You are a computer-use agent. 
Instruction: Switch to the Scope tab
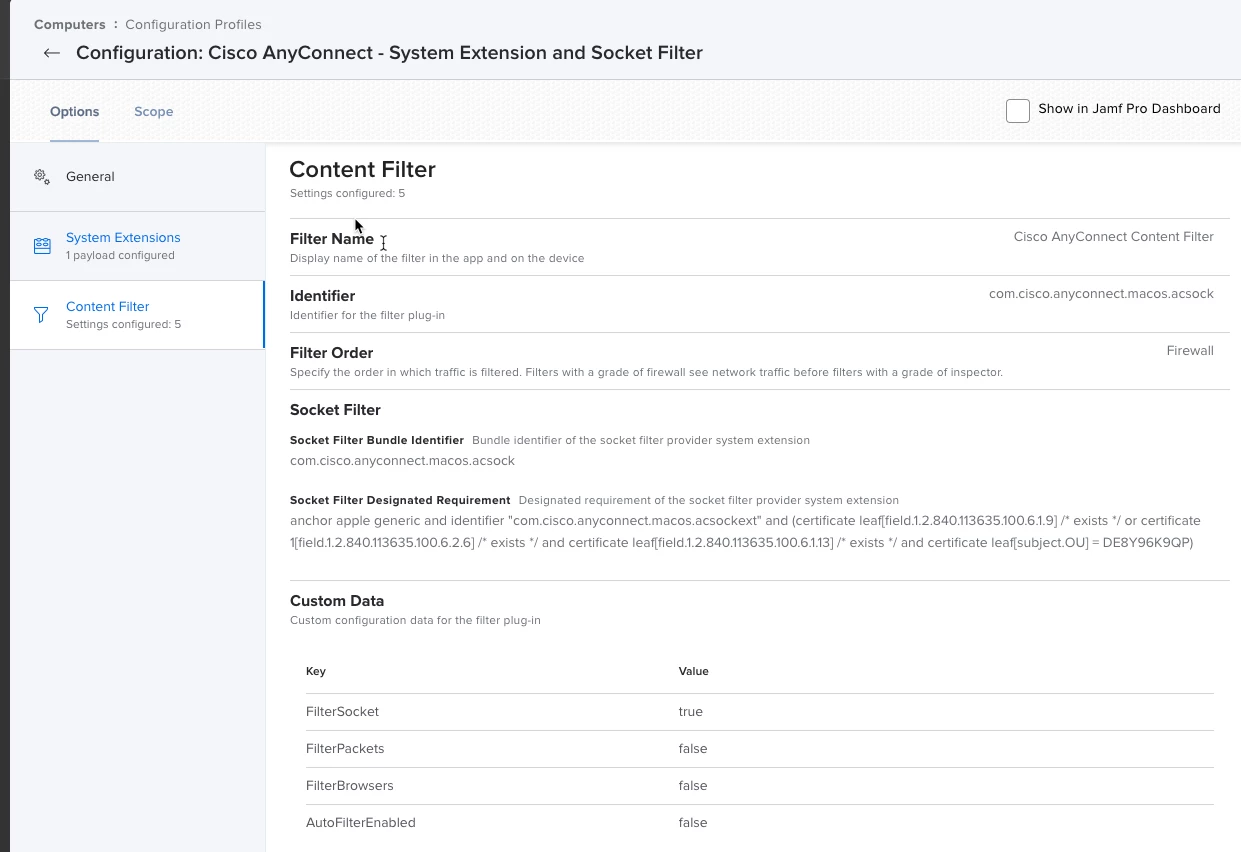click(x=154, y=112)
